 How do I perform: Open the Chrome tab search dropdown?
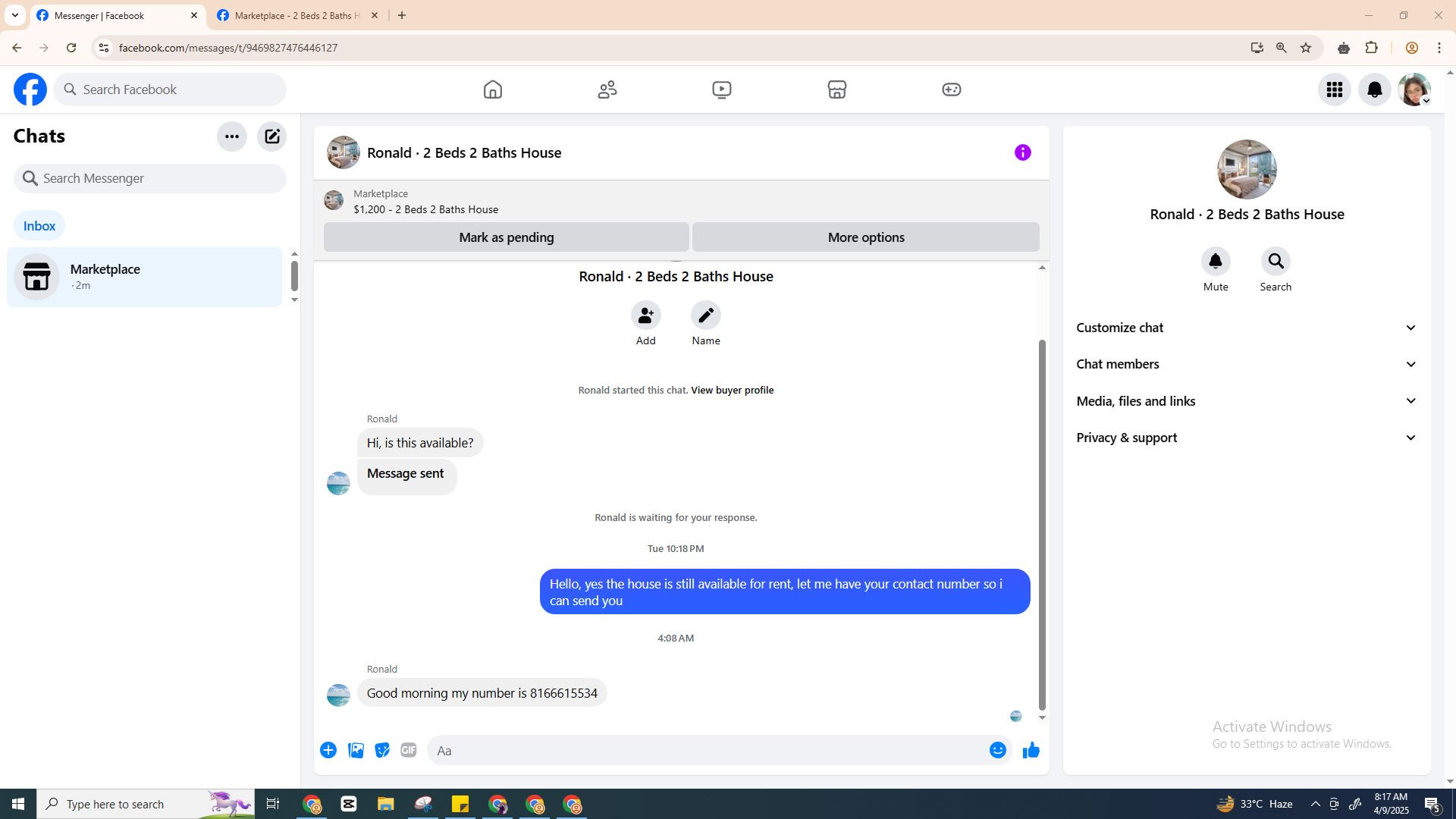14,15
